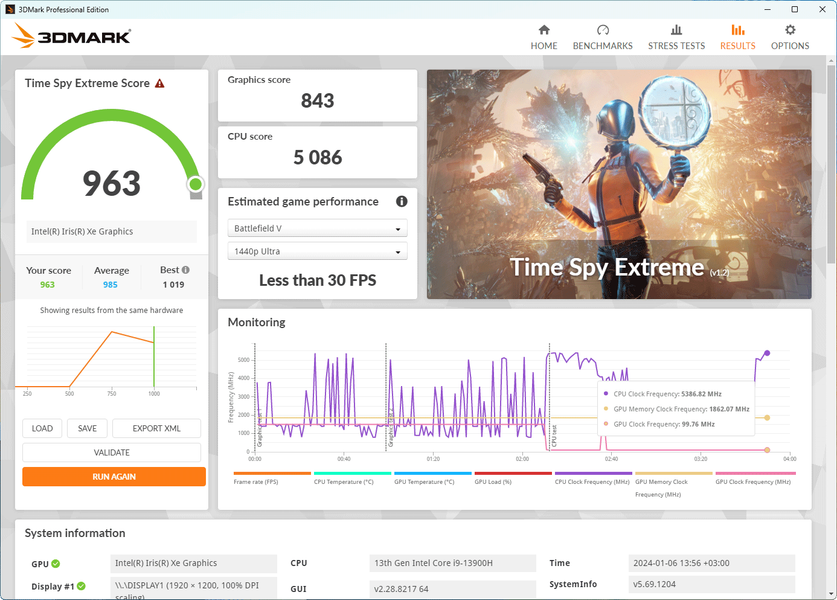Click the Best score value 1 019

pos(173,285)
